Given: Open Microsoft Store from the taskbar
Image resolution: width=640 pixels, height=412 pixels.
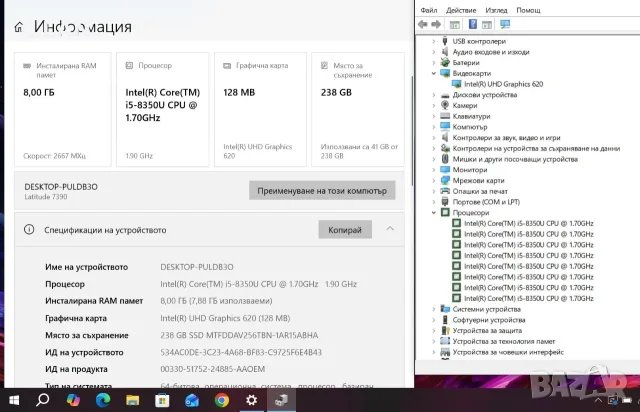Looking at the screenshot, I should (162, 400).
